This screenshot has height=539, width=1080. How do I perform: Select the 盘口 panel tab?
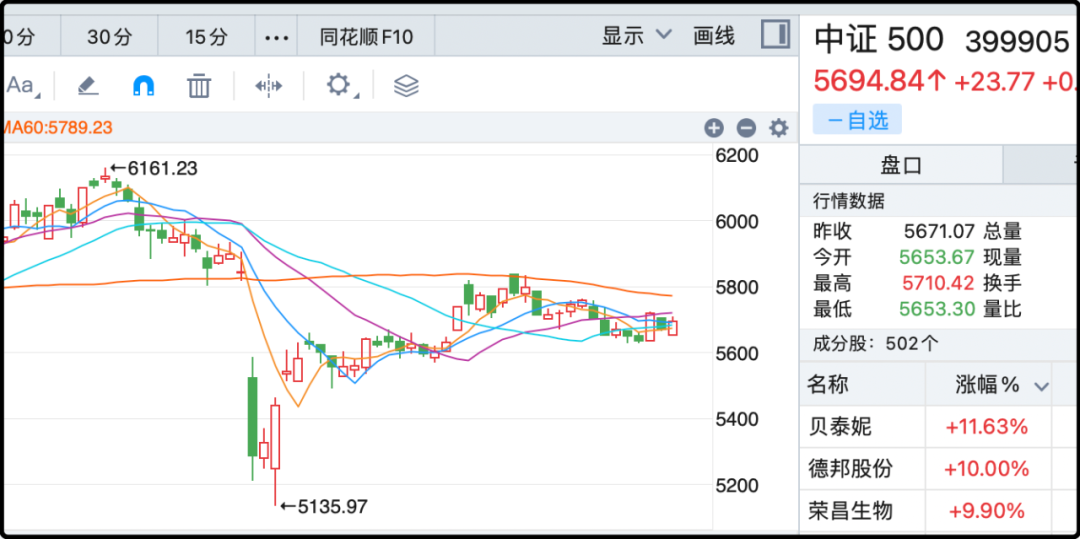coord(900,165)
